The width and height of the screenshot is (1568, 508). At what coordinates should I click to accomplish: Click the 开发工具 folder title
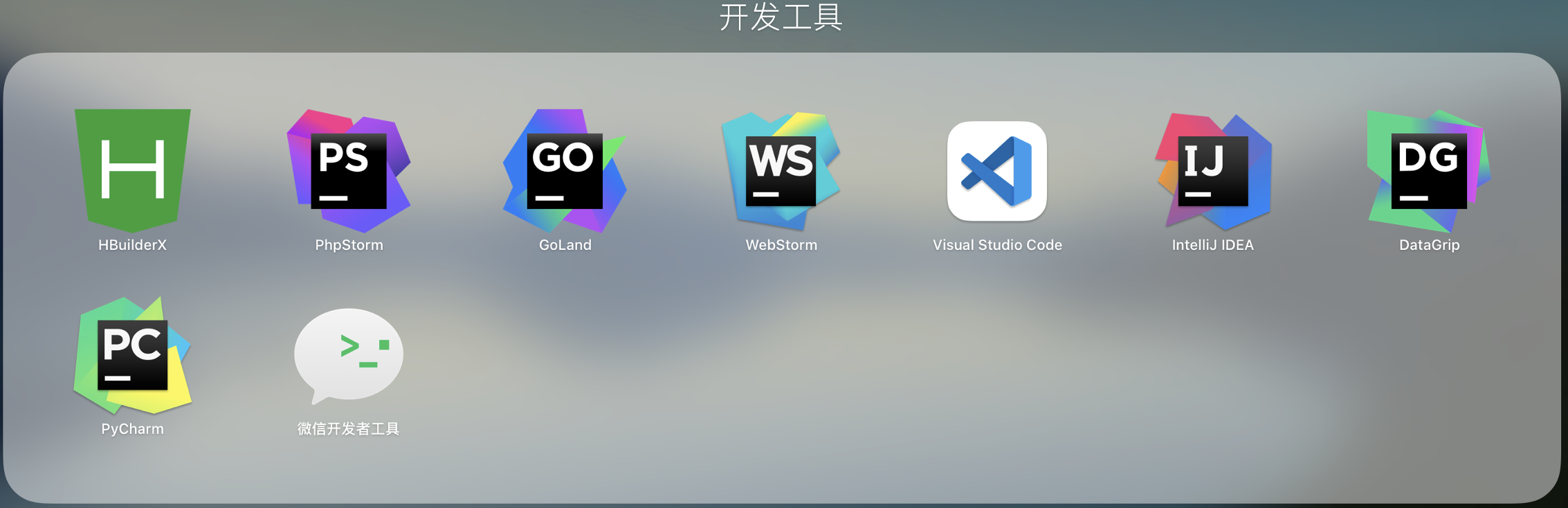[x=781, y=17]
